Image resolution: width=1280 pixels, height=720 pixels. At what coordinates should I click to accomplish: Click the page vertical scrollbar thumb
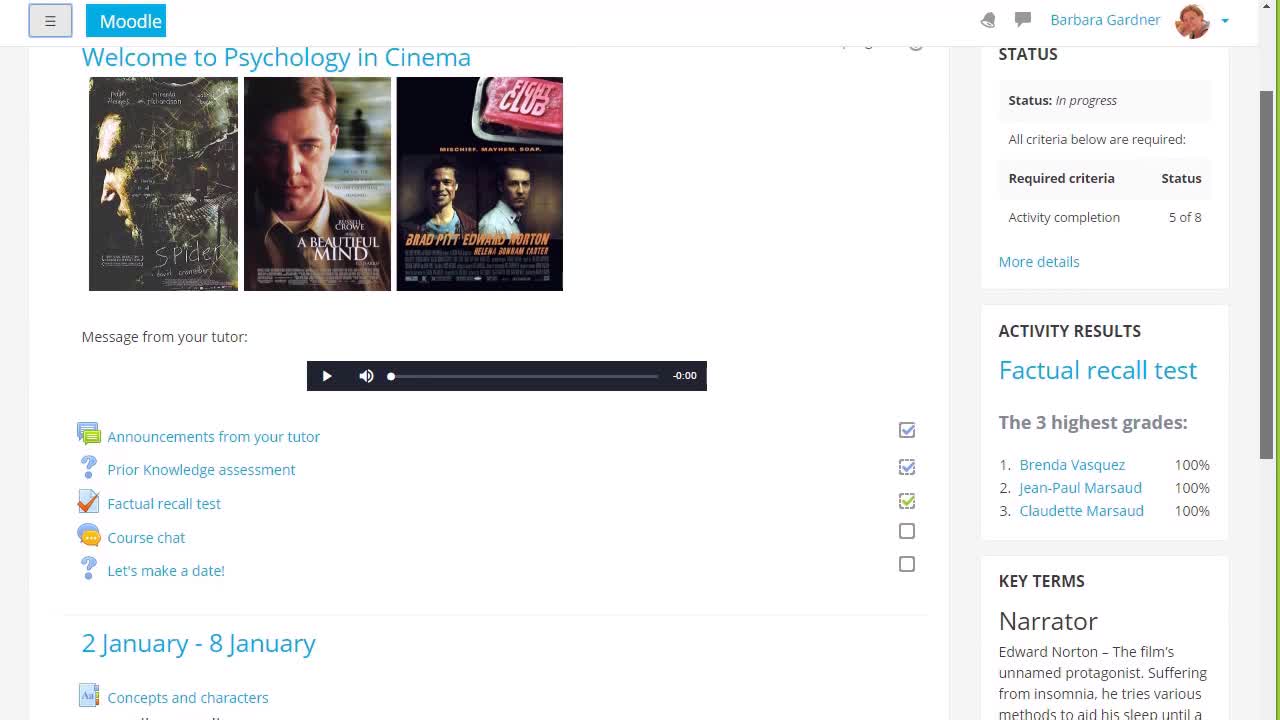(1266, 274)
